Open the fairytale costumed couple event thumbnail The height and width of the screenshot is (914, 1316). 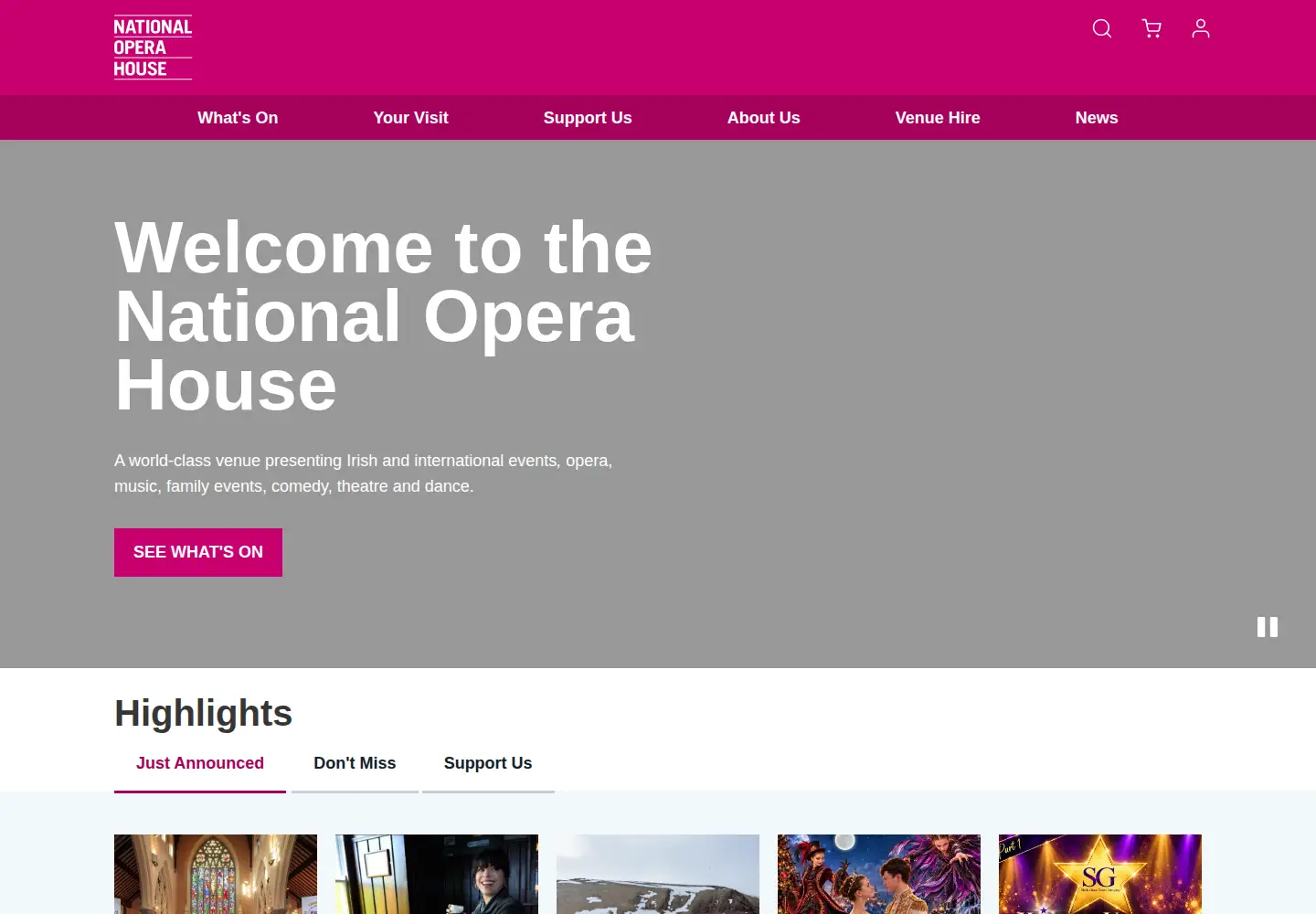879,874
